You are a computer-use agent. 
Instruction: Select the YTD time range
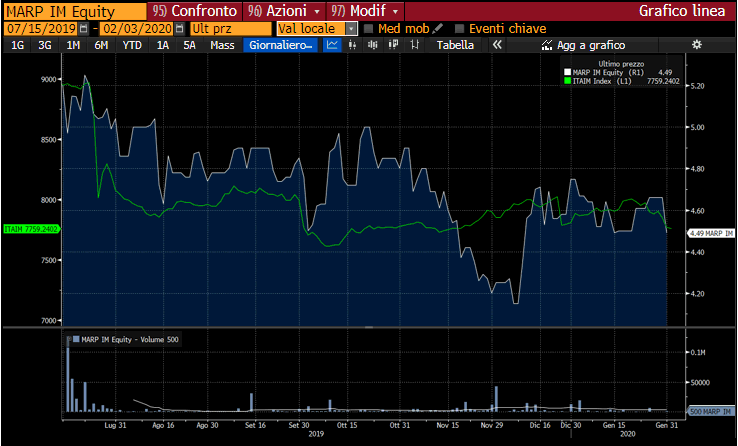[131, 45]
